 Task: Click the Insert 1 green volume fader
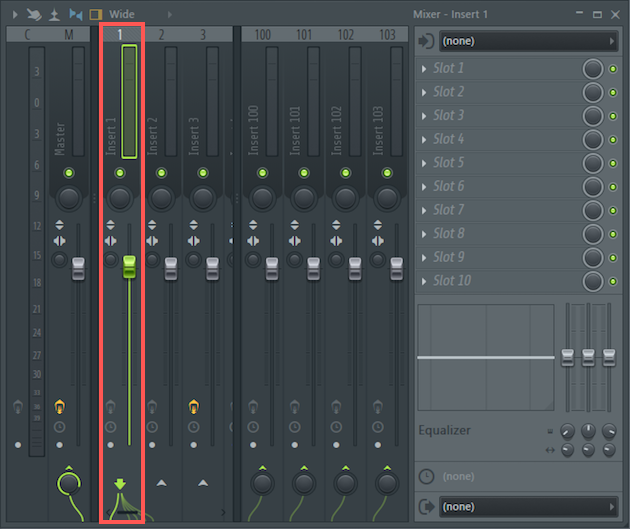click(x=129, y=267)
